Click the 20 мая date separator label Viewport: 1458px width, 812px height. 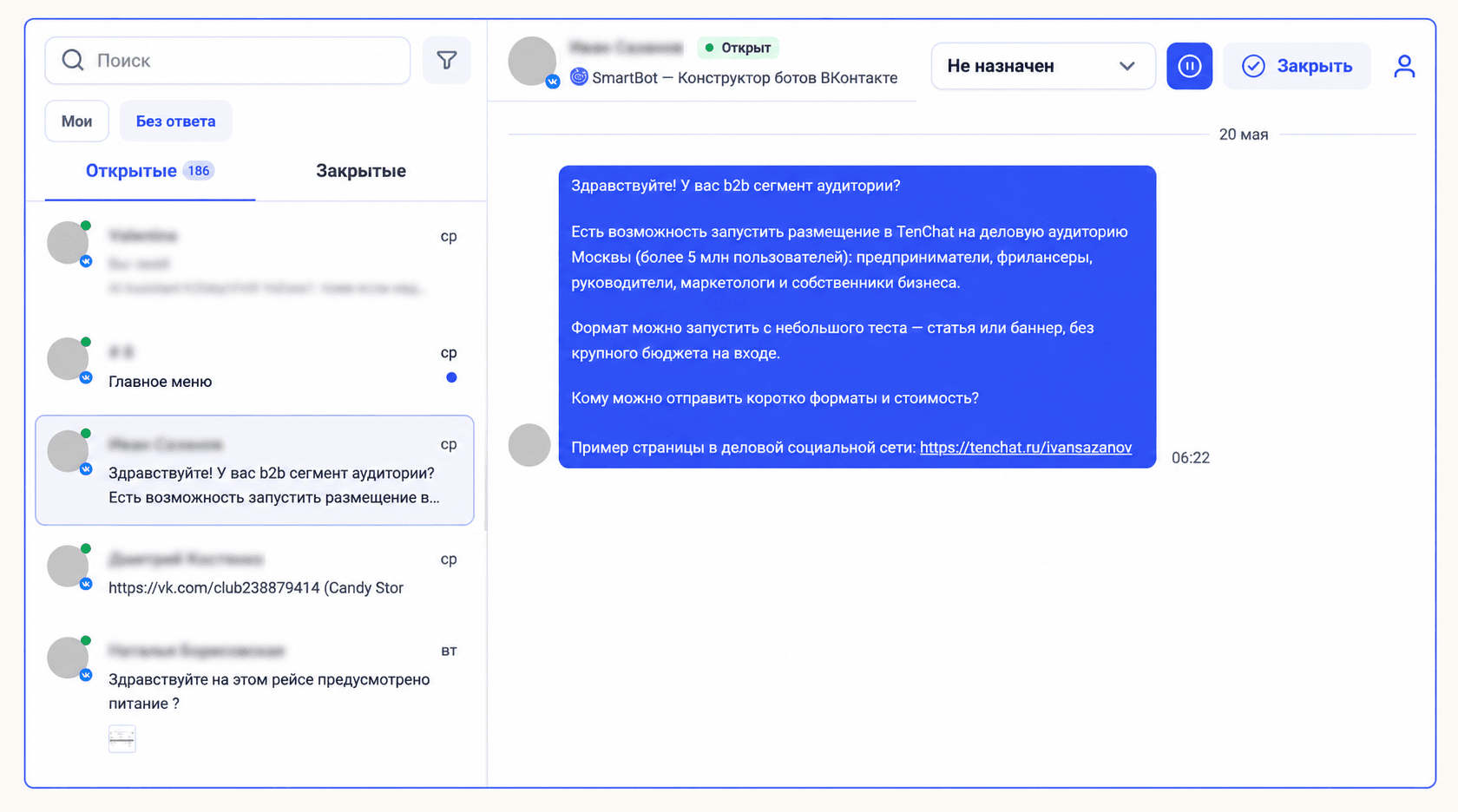point(1244,134)
